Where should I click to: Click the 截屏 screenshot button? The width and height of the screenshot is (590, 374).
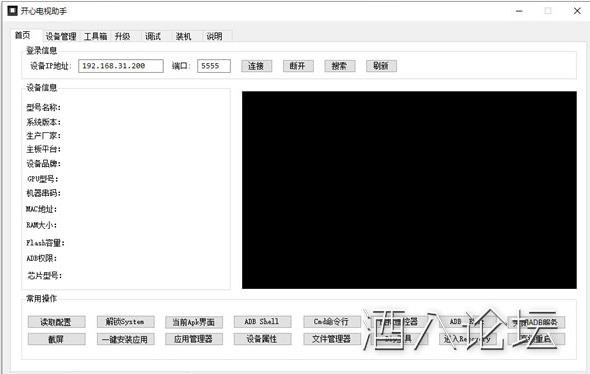coord(56,339)
